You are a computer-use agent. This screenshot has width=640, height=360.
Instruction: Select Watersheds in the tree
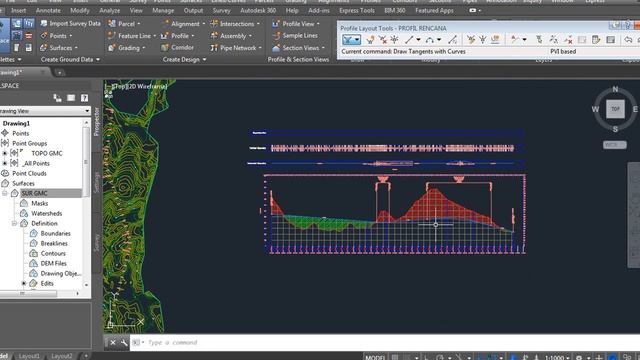click(47, 213)
